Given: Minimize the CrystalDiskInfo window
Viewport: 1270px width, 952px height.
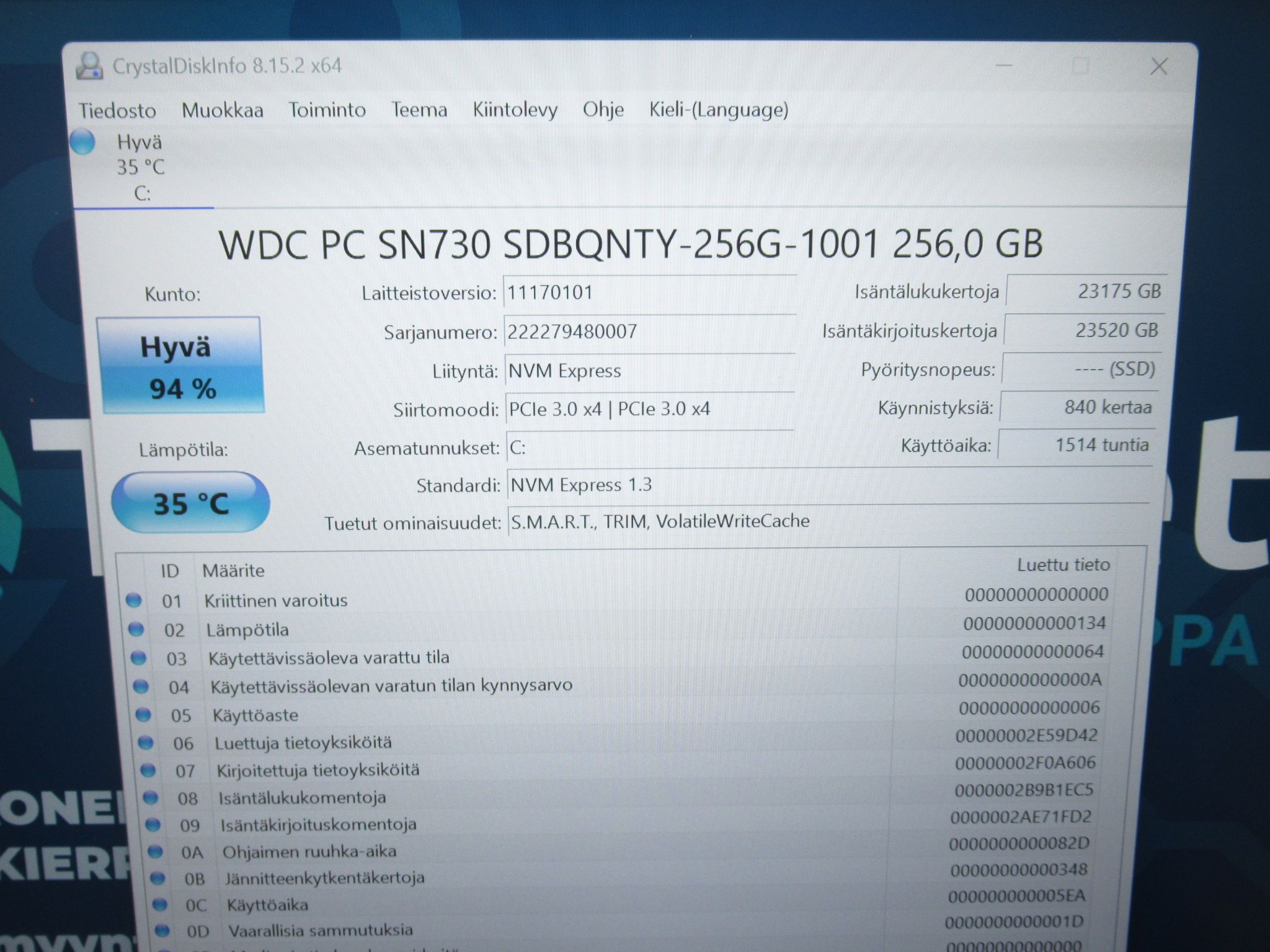Looking at the screenshot, I should (x=1005, y=65).
